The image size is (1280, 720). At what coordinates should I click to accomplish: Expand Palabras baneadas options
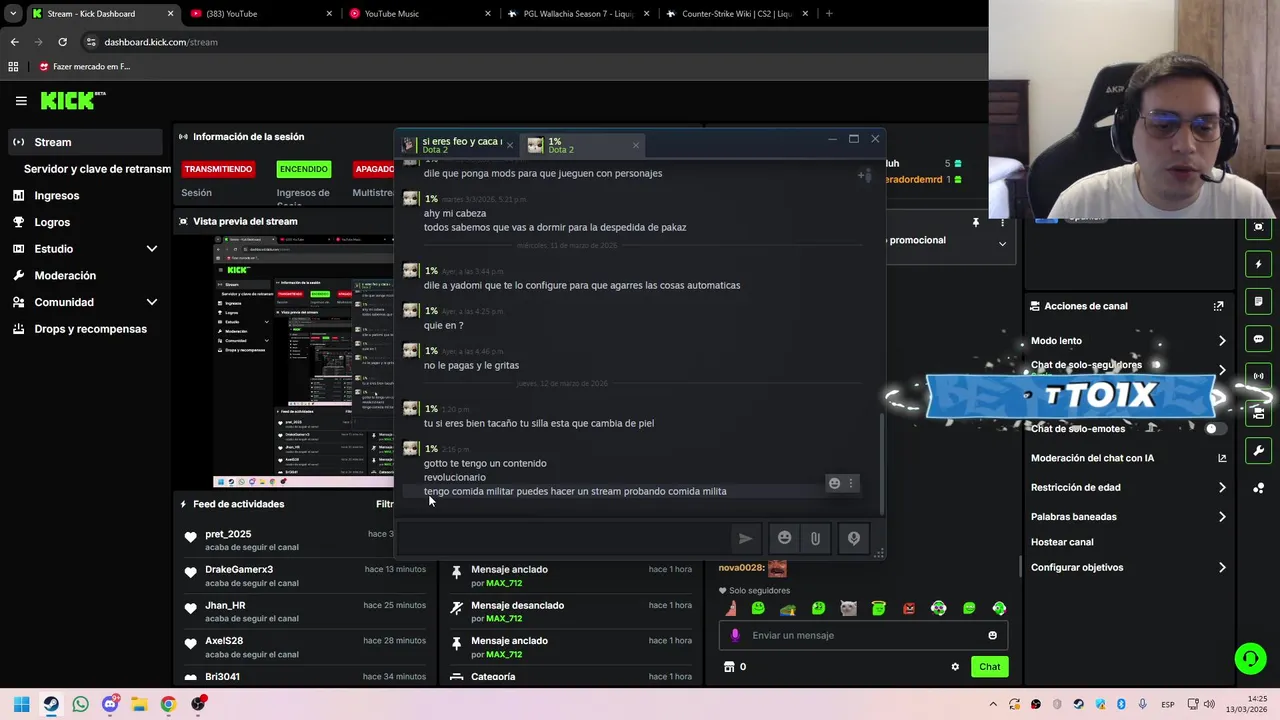[x=1222, y=517]
